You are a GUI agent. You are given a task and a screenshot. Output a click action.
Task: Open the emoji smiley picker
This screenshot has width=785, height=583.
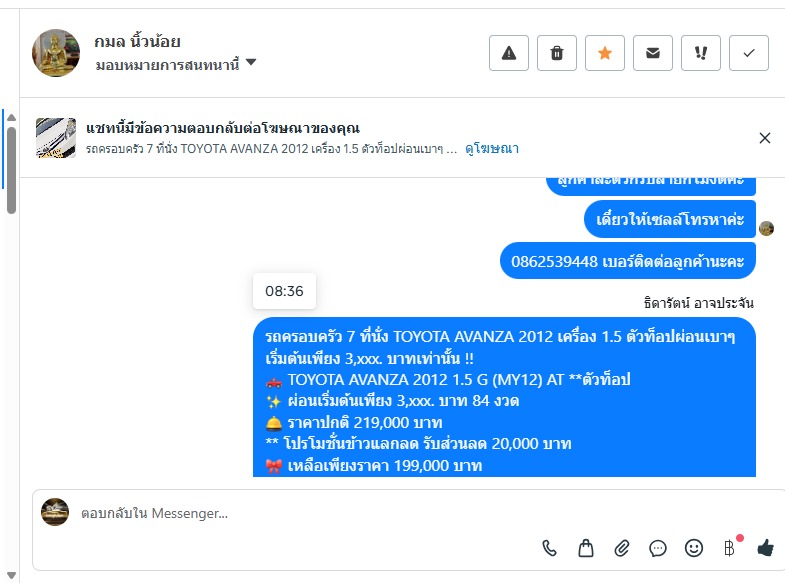coord(694,547)
